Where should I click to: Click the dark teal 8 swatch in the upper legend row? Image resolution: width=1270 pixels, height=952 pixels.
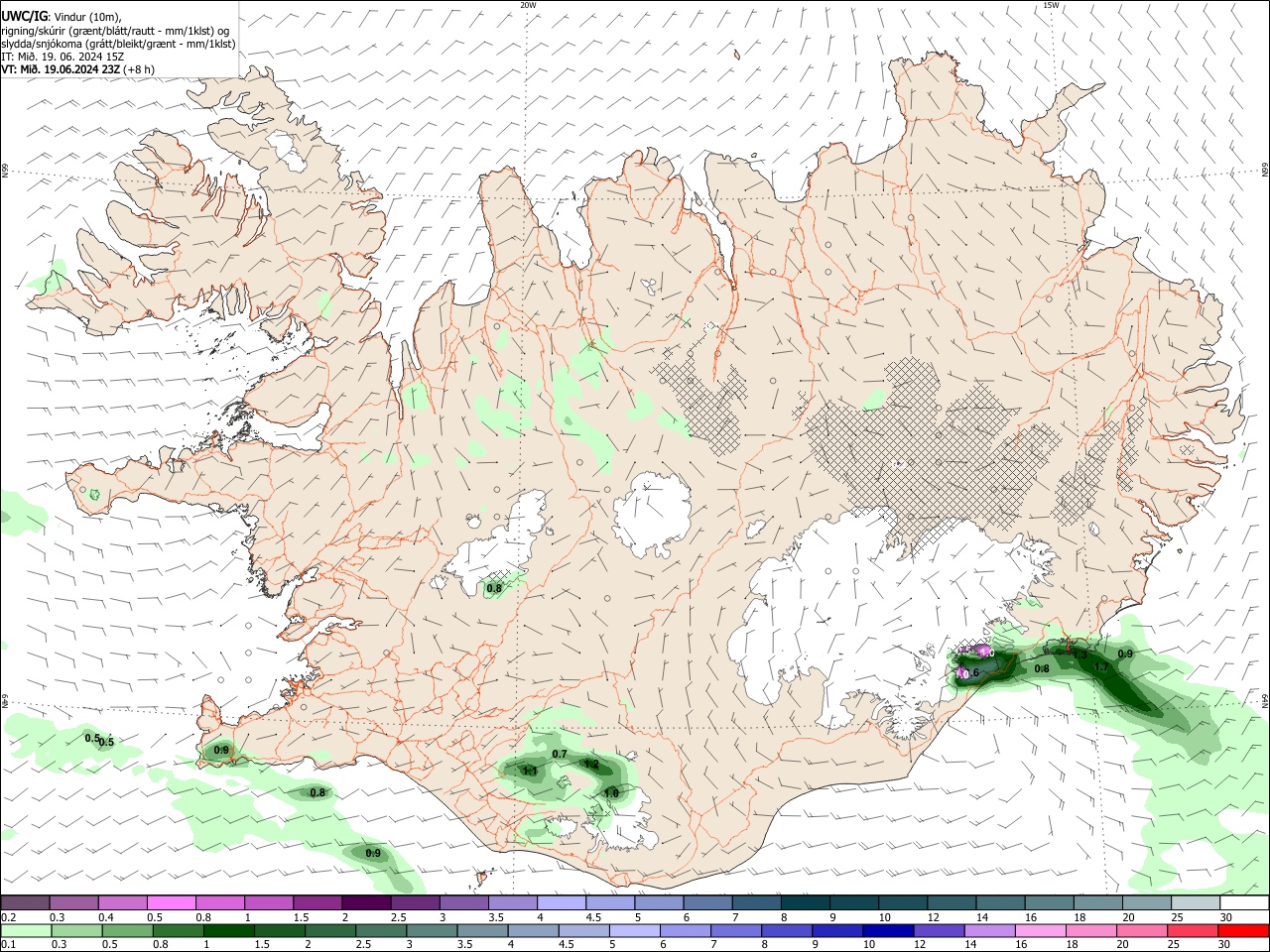click(x=806, y=902)
